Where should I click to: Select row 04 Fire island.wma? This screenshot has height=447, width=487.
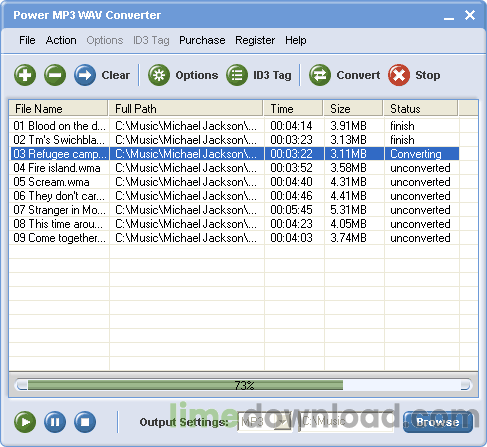pos(234,168)
